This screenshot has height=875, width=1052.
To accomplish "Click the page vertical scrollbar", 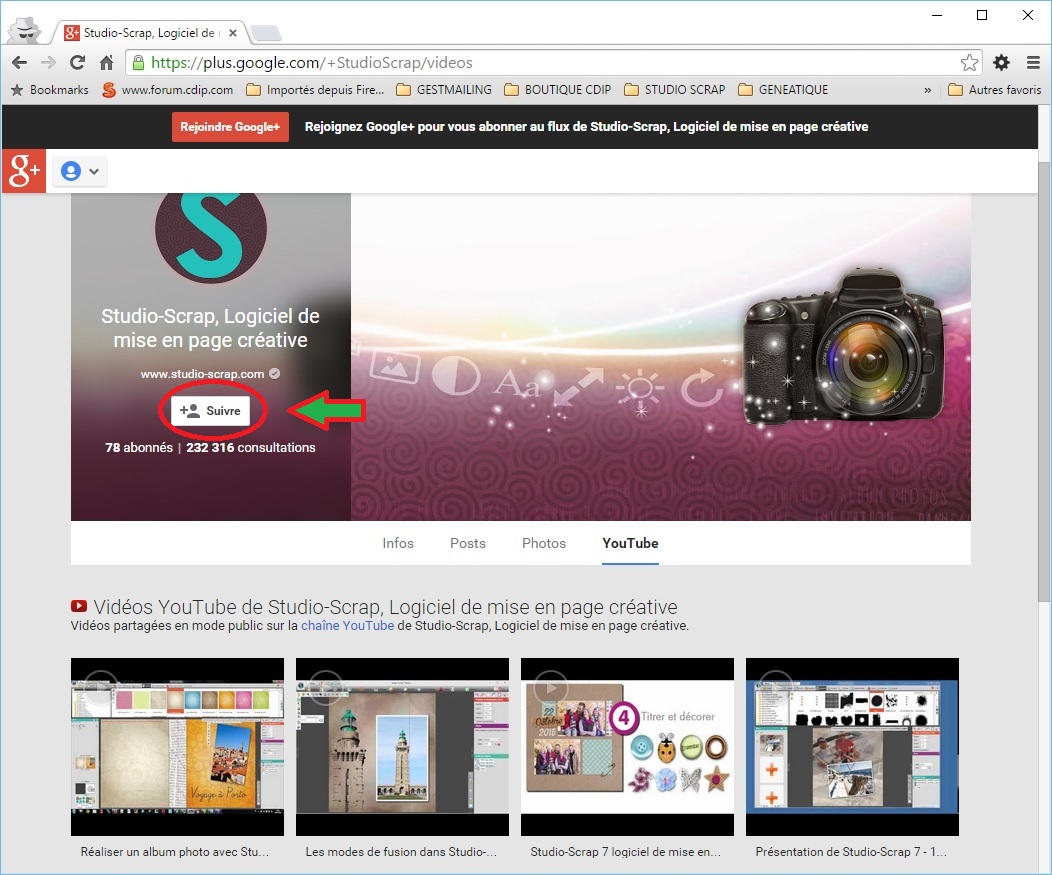I will pyautogui.click(x=1044, y=382).
